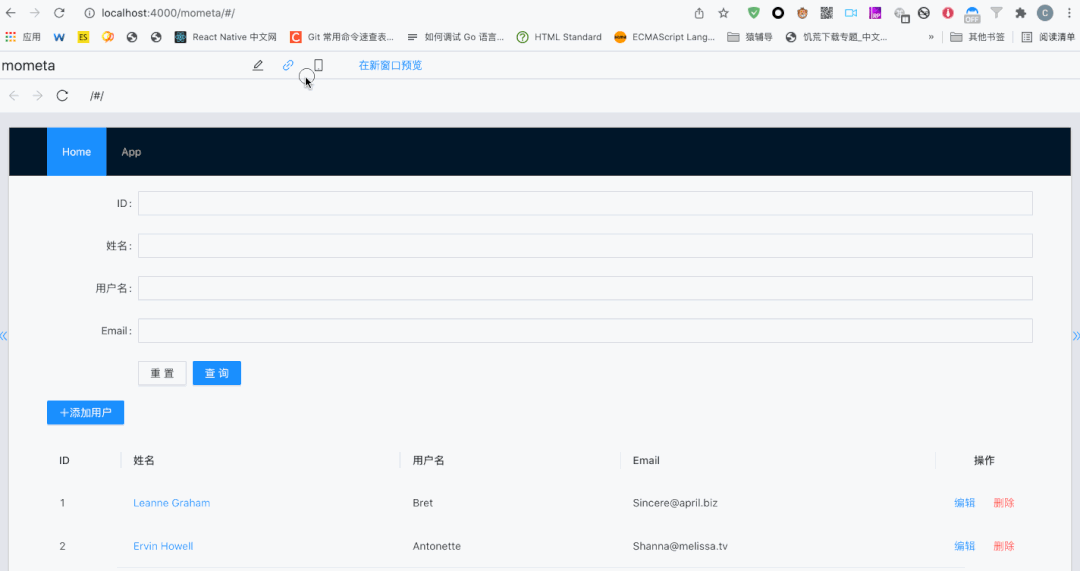Focus the ID input field
Viewport: 1080px width, 571px height.
click(x=585, y=203)
